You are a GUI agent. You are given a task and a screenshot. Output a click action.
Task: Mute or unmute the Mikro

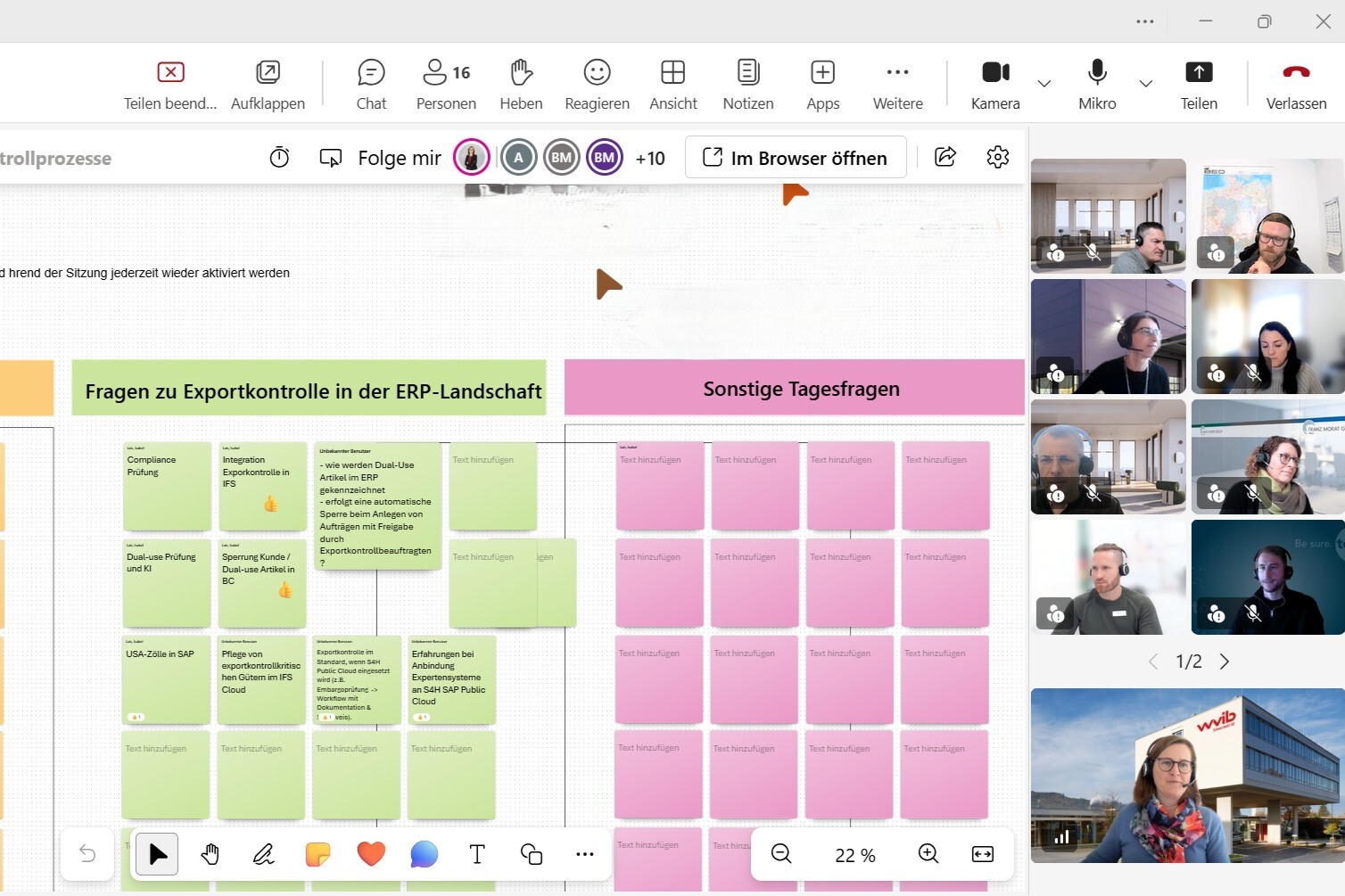(x=1096, y=84)
